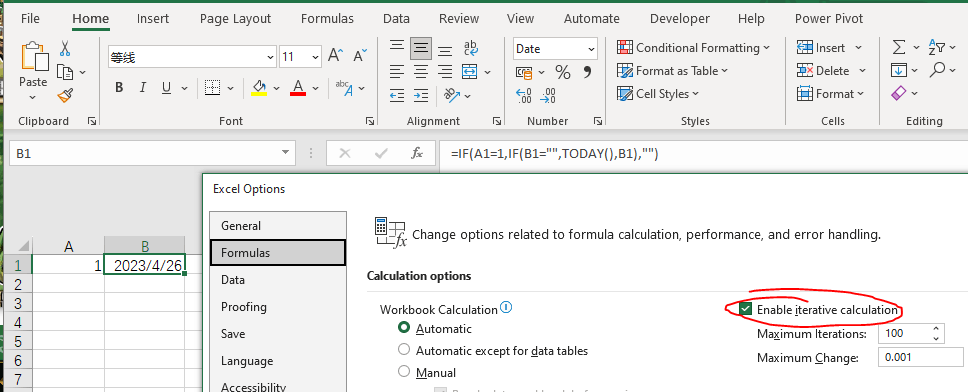Open the Name Box dropdown arrow
The height and width of the screenshot is (392, 968).
point(285,153)
